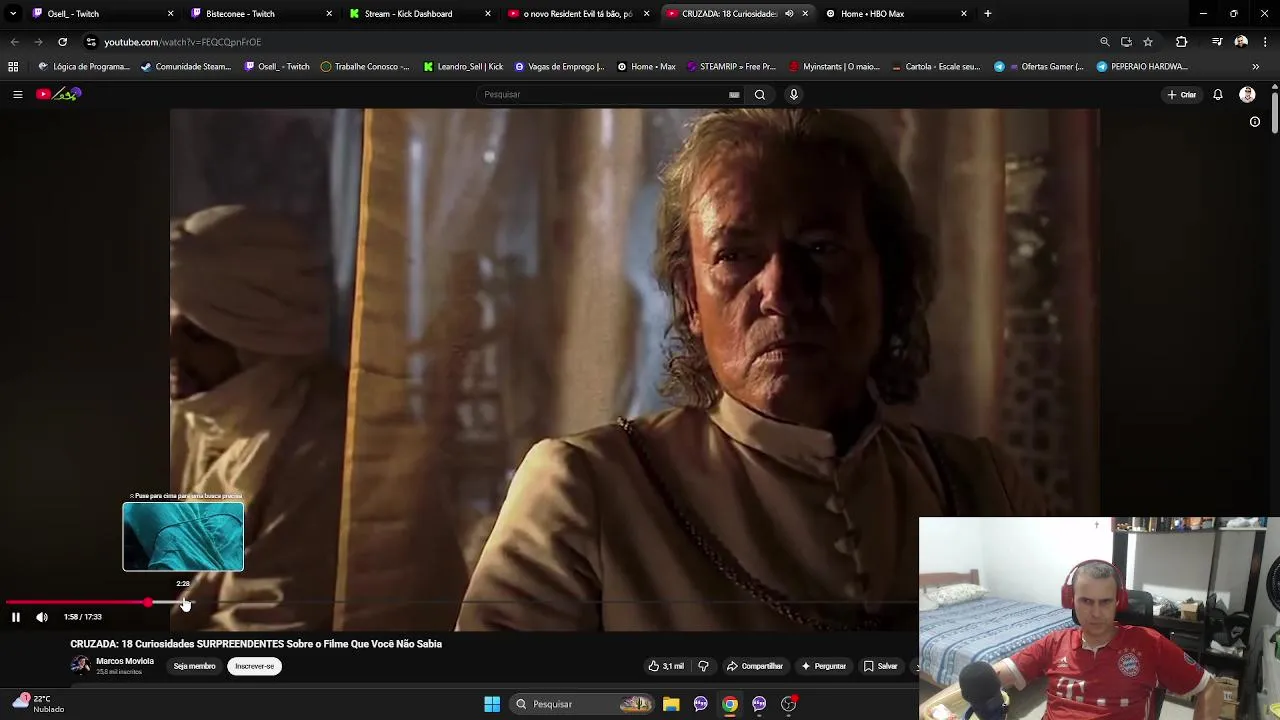Go back in browser history
The image size is (1280, 720).
14,42
